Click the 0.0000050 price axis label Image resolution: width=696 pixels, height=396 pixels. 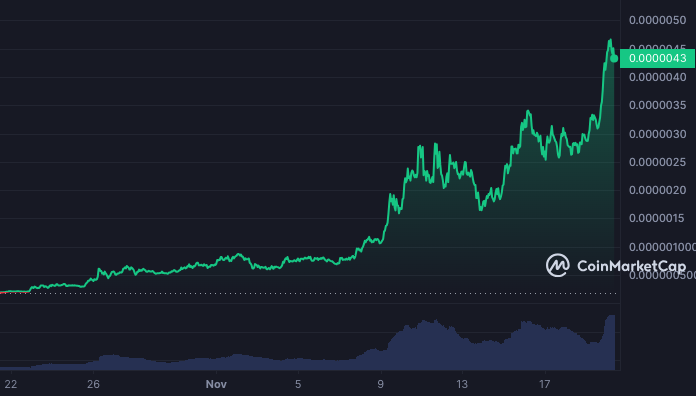657,20
